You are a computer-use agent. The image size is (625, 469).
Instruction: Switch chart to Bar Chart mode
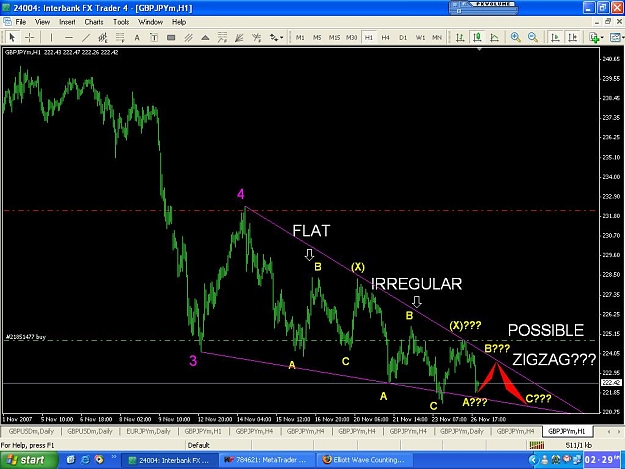(460, 37)
